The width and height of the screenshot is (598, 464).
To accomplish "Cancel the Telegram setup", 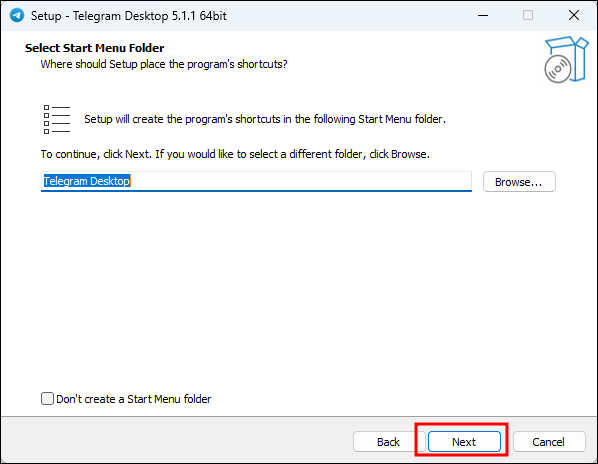I will (548, 442).
